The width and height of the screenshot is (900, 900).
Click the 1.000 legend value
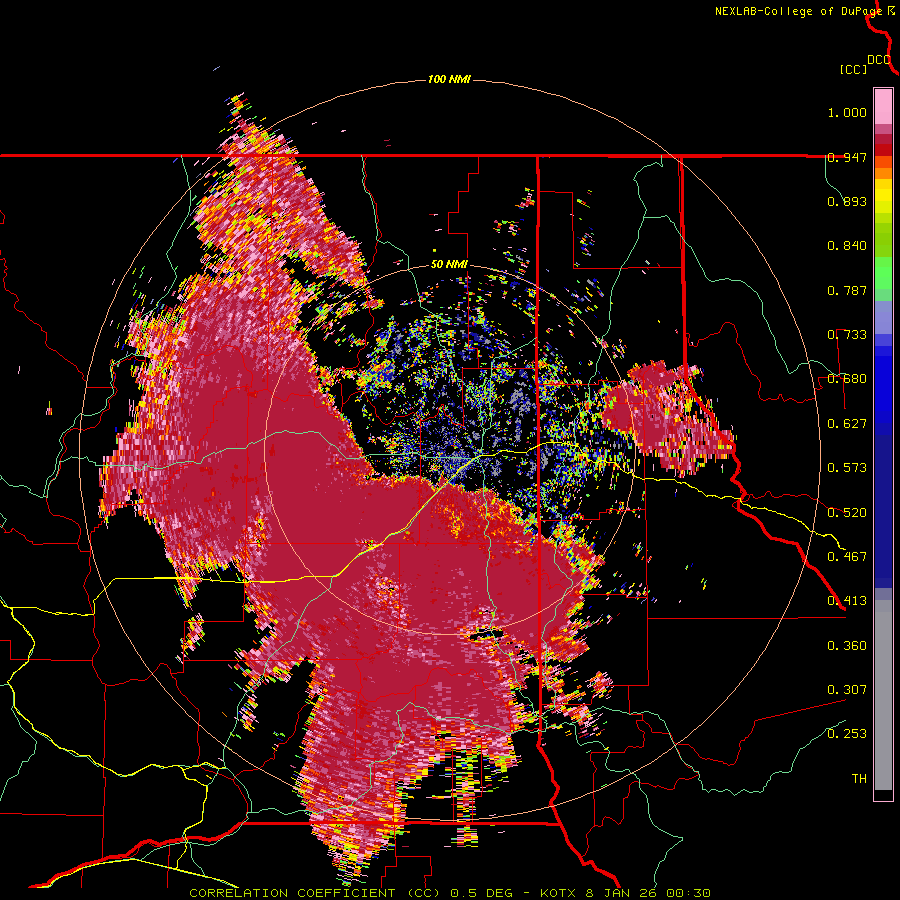point(847,112)
